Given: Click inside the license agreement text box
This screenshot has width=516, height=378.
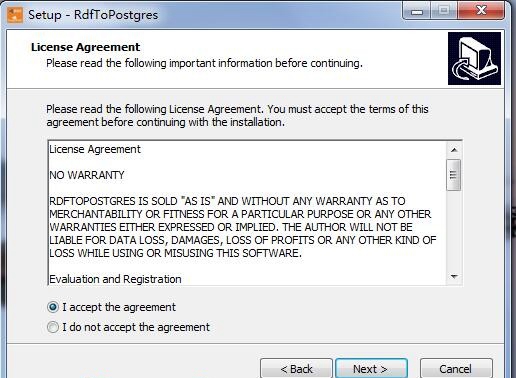Looking at the screenshot, I should (248, 213).
